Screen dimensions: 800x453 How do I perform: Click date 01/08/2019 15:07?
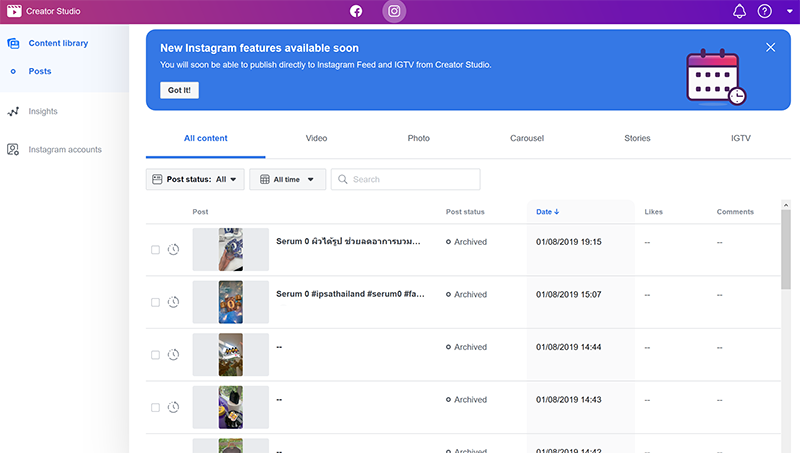pos(568,294)
